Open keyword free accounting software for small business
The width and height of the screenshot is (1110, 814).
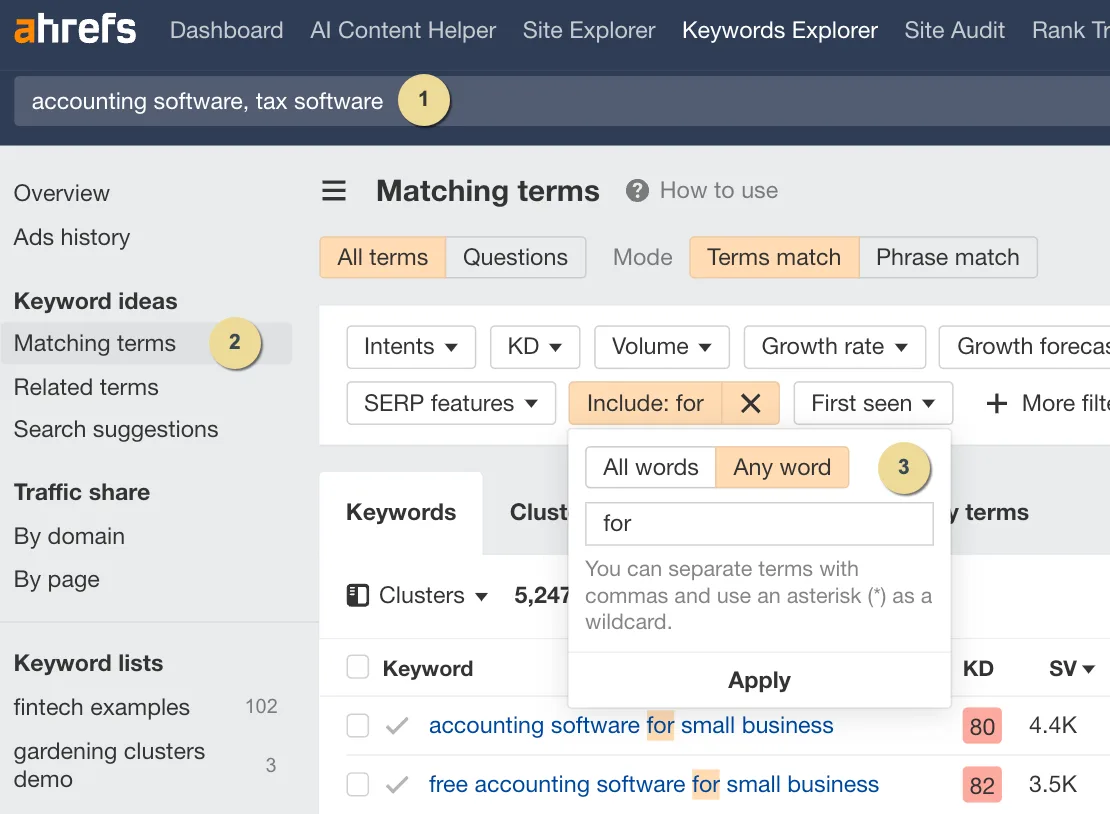point(653,784)
